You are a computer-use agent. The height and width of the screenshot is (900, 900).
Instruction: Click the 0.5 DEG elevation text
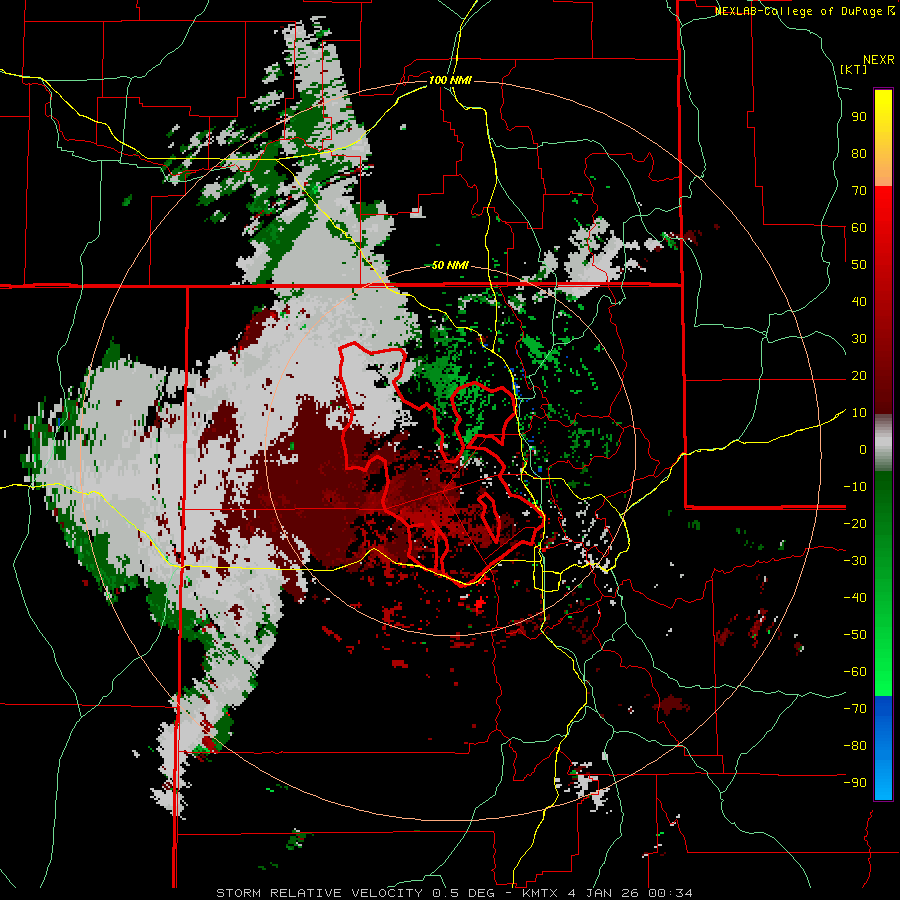464,893
